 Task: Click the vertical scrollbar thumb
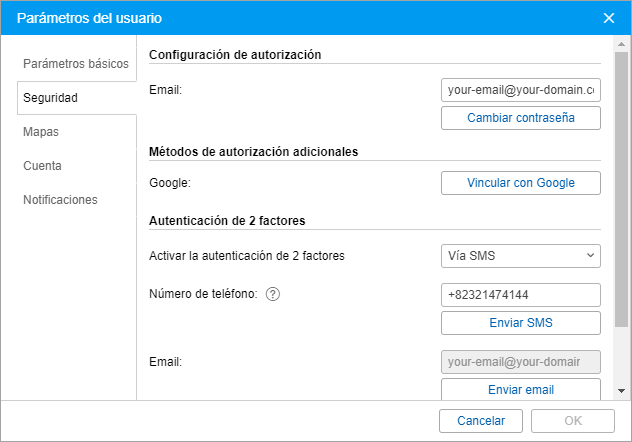(x=622, y=190)
